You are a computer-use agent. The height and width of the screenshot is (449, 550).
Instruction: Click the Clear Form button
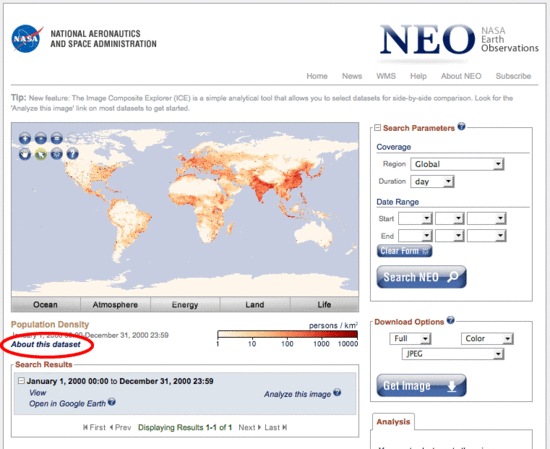coord(404,251)
